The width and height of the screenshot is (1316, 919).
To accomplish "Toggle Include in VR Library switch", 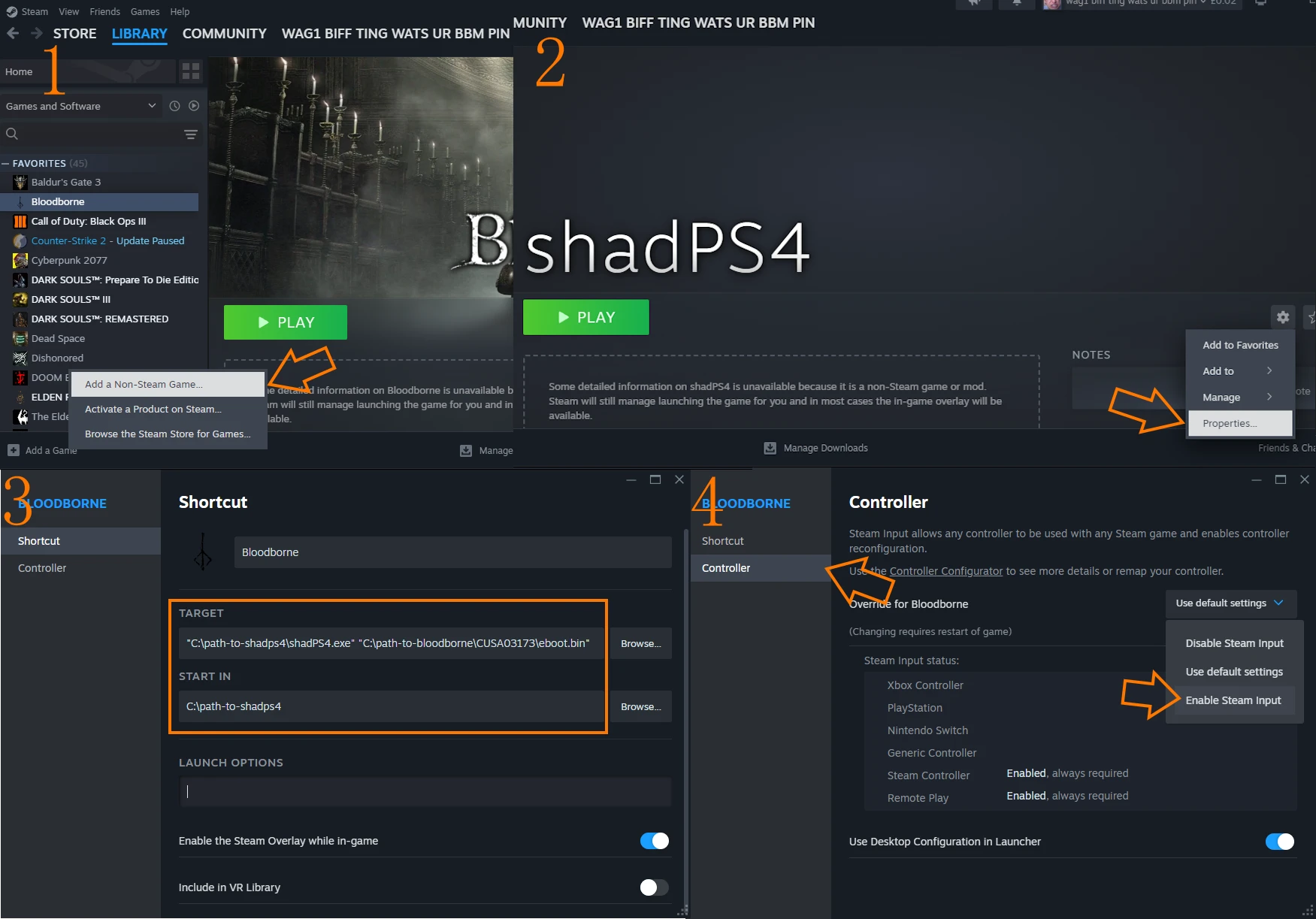I will point(654,887).
